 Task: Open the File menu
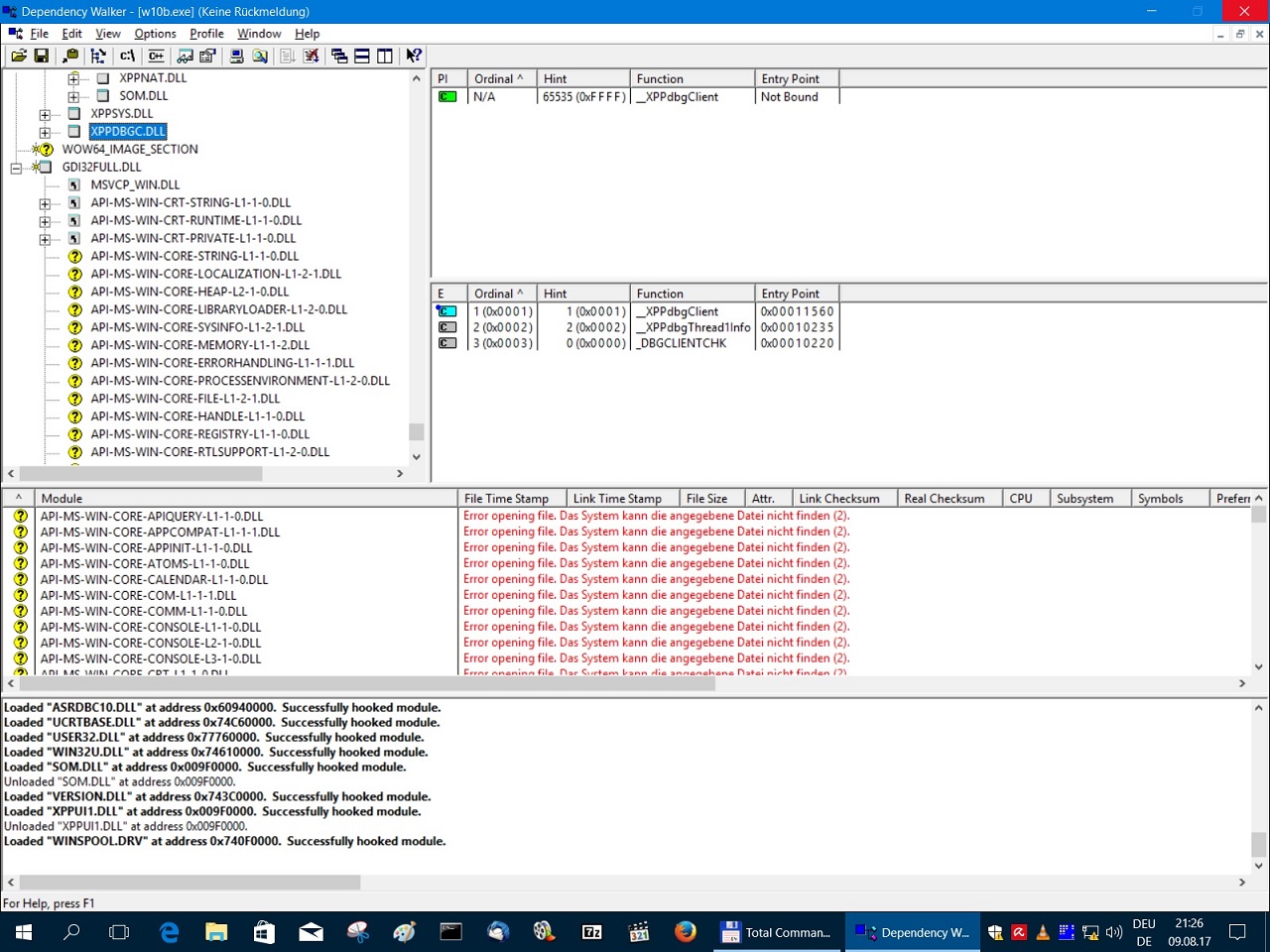point(40,34)
